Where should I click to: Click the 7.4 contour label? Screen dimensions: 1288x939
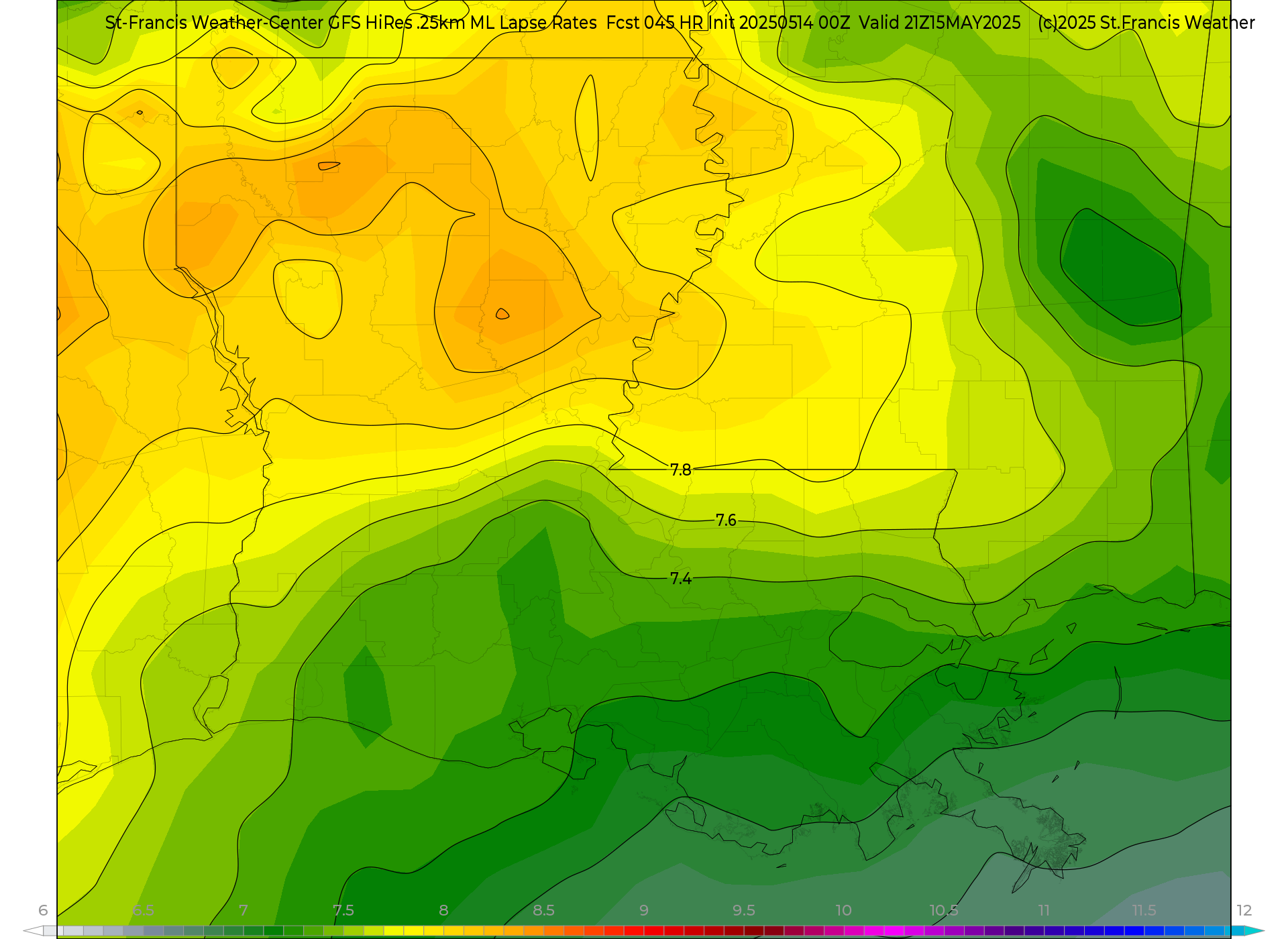click(680, 578)
